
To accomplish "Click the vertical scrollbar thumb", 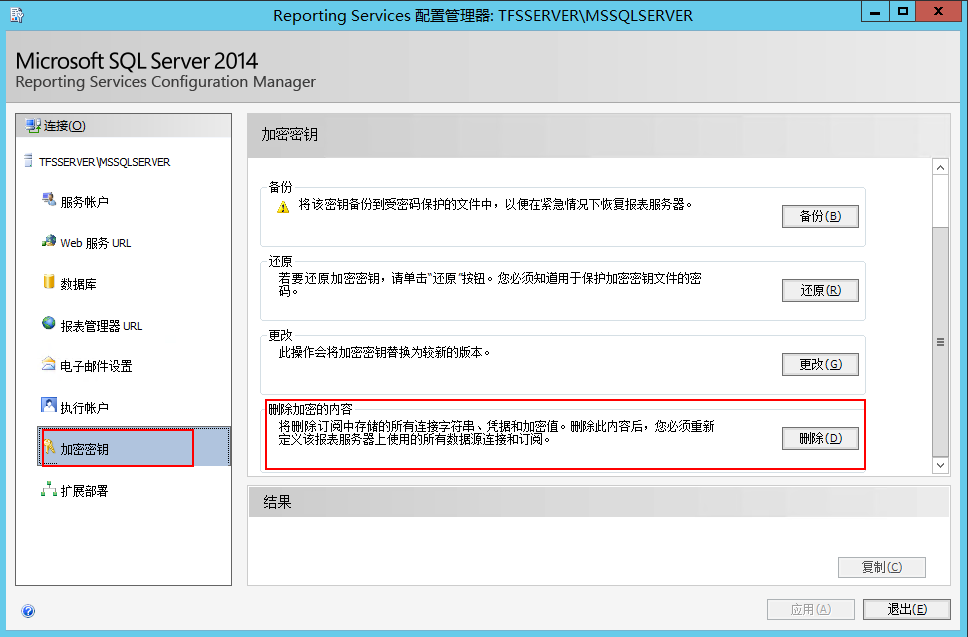I will [940, 341].
